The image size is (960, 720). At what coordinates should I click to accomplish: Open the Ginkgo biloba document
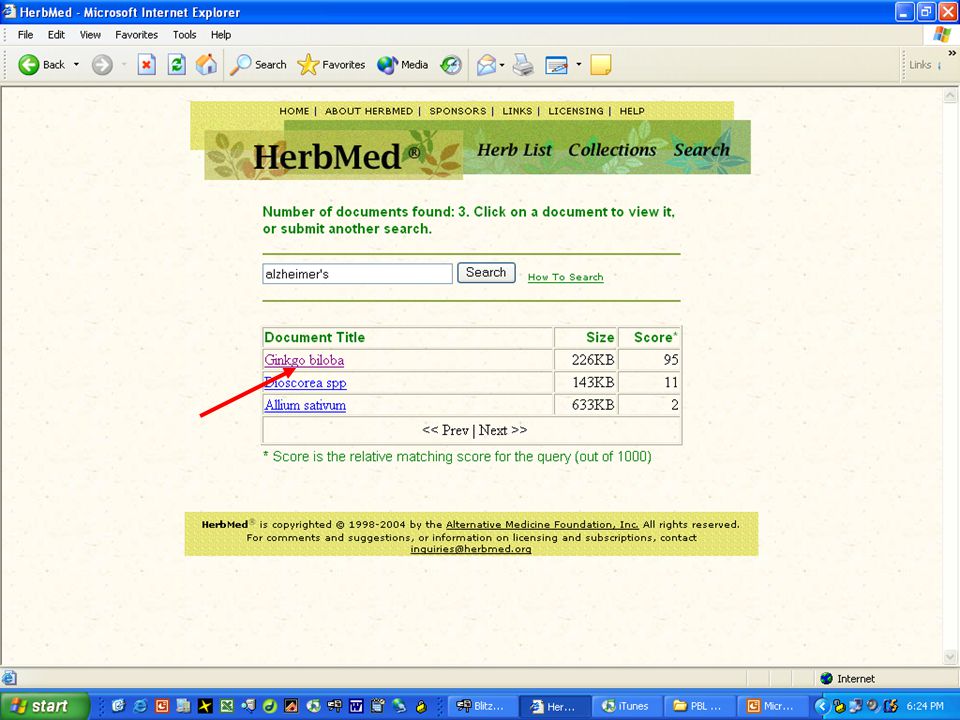pos(304,360)
